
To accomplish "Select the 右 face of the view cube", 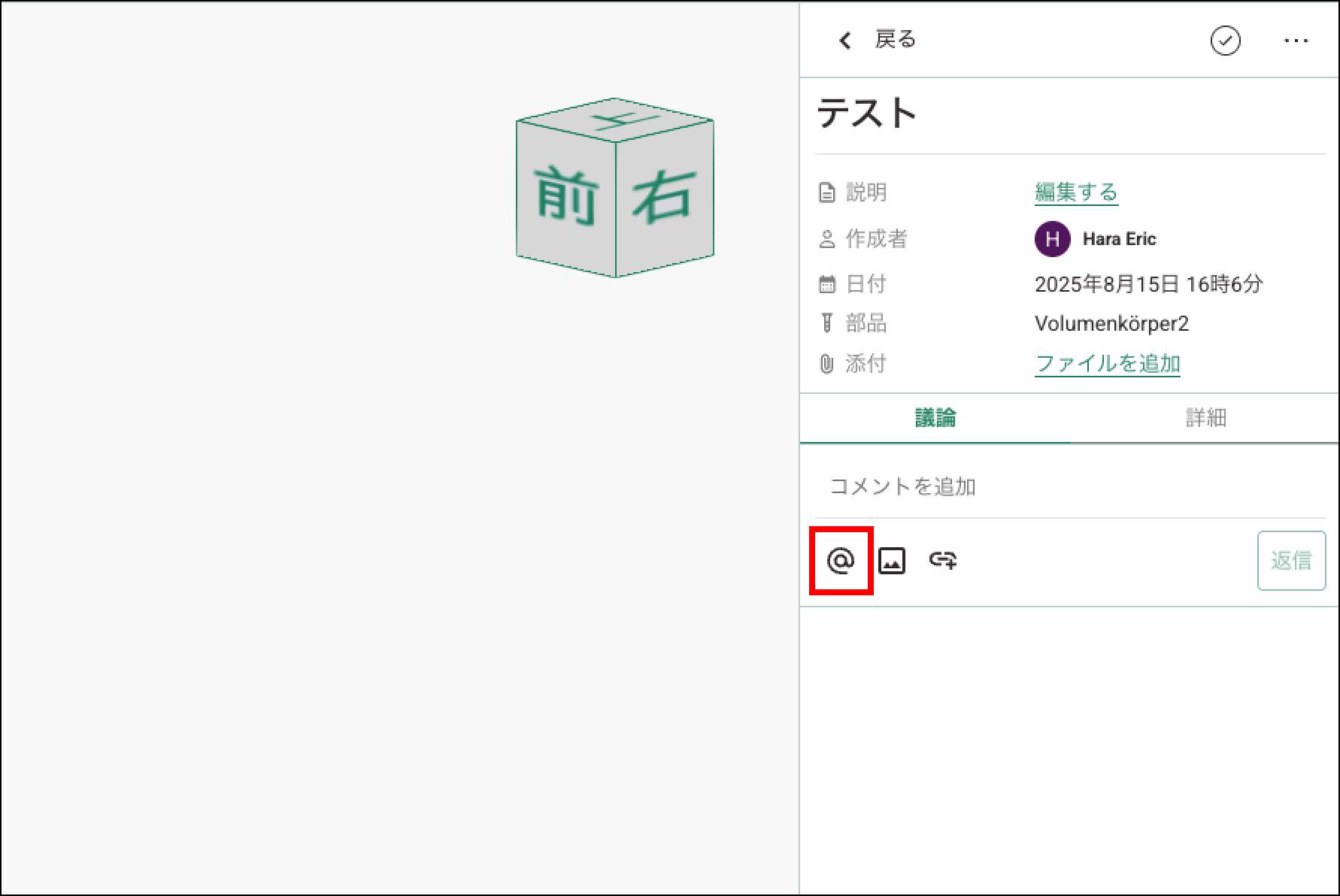I will point(664,197).
